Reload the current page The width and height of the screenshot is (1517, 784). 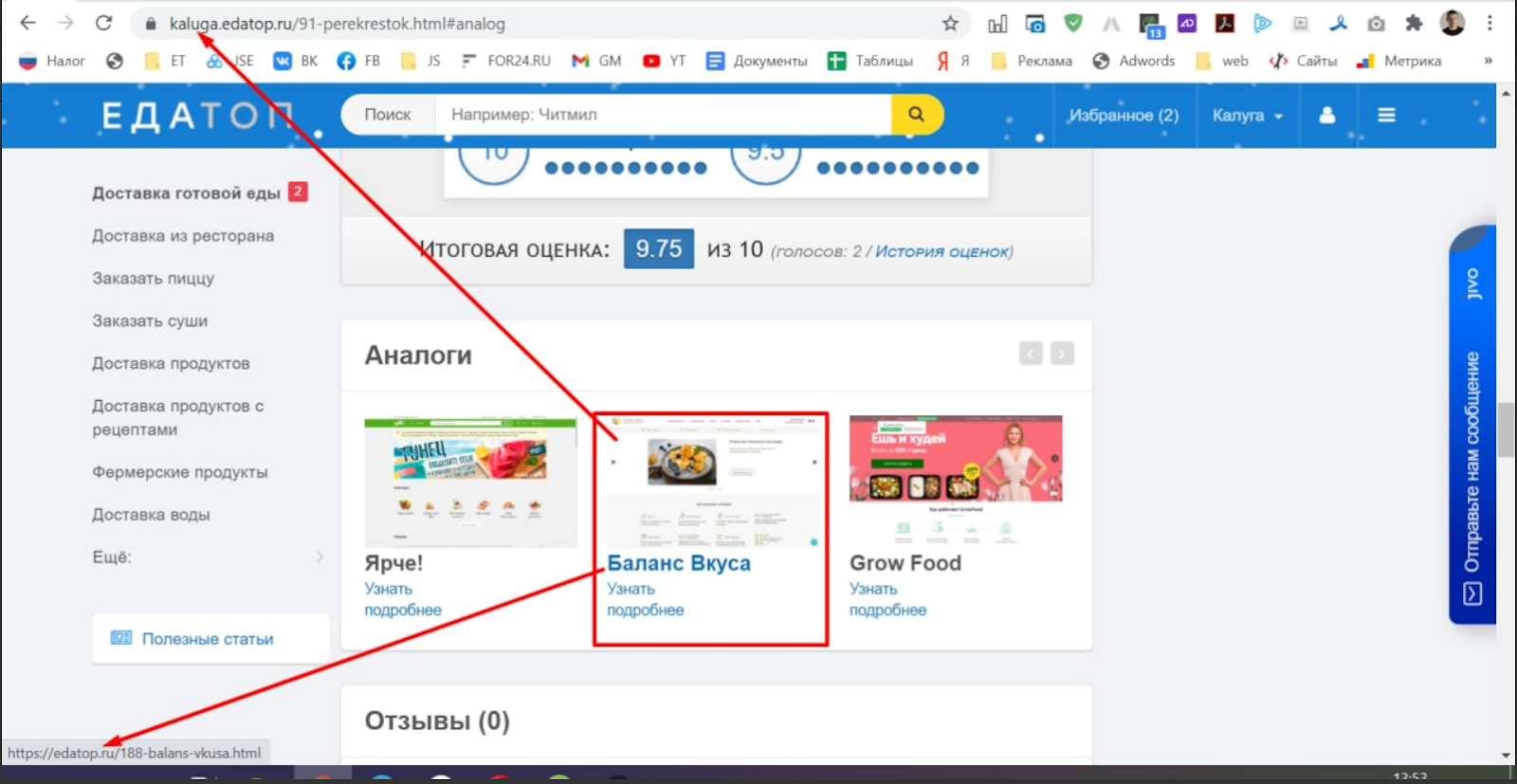[x=104, y=23]
